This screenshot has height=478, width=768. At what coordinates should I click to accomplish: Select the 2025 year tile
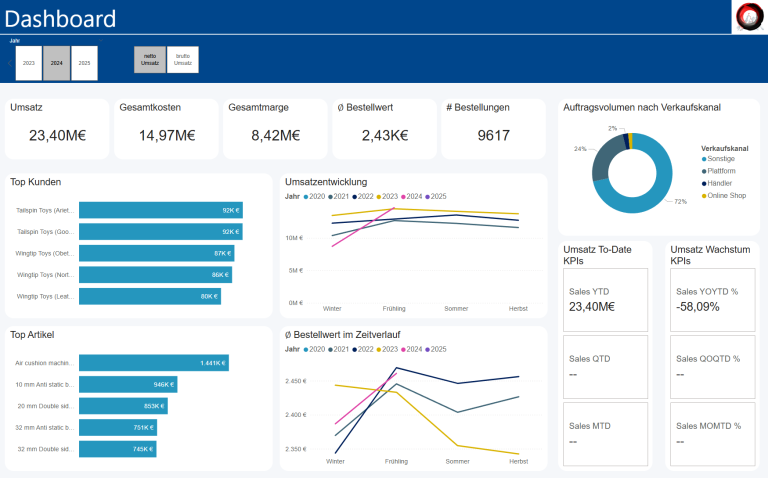[84, 62]
